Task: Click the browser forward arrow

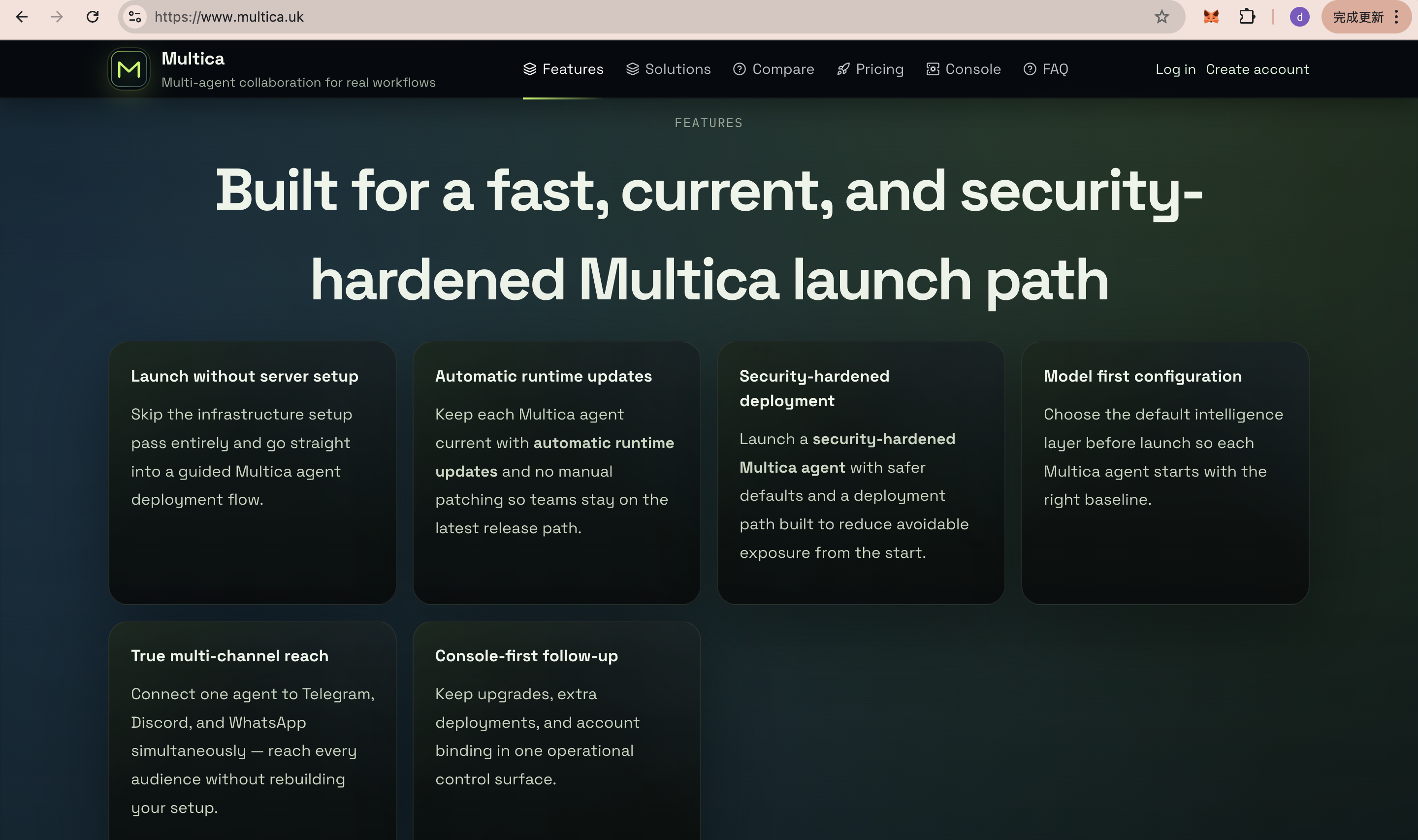Action: pos(57,17)
